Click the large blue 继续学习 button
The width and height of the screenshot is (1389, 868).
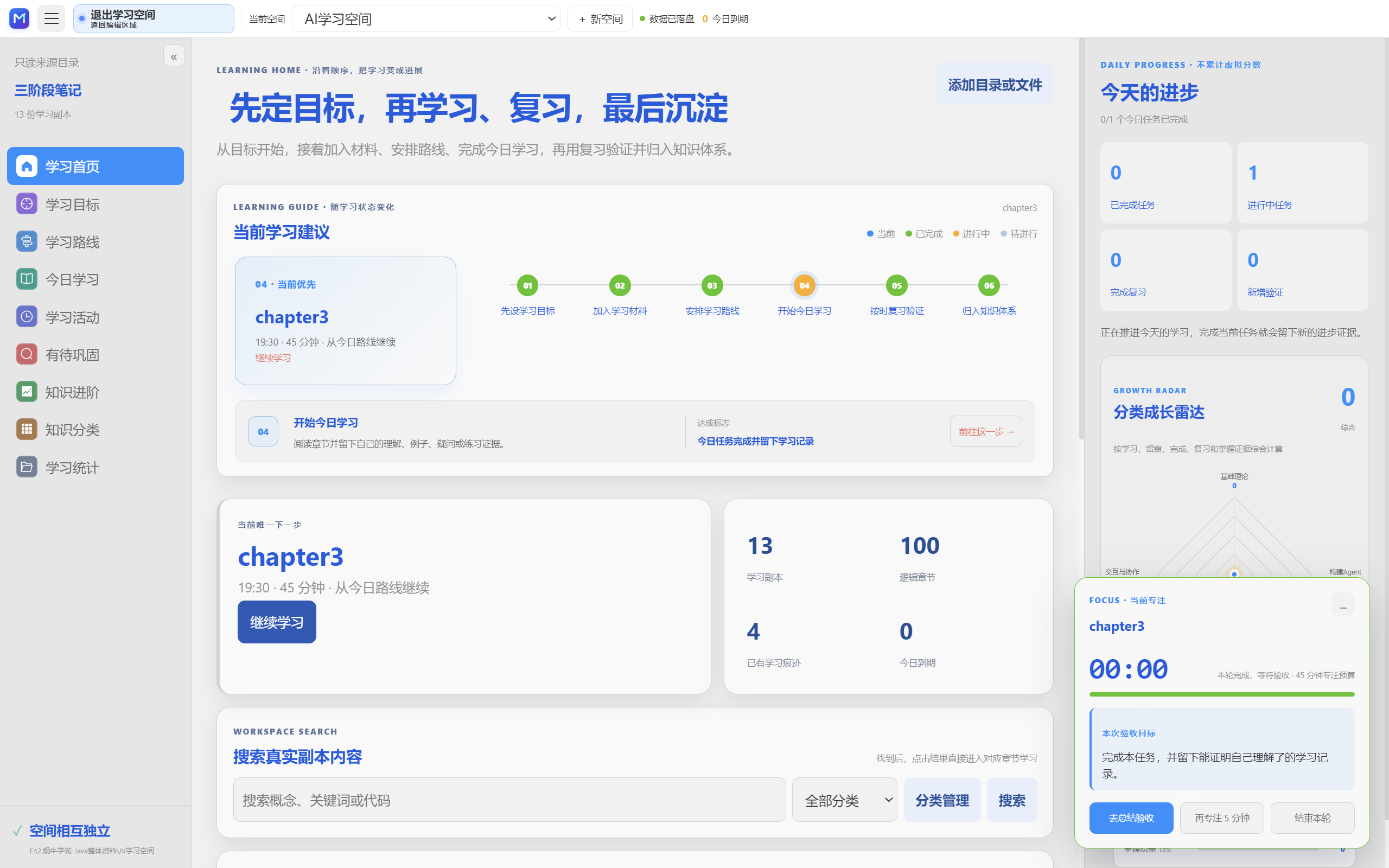click(x=277, y=622)
